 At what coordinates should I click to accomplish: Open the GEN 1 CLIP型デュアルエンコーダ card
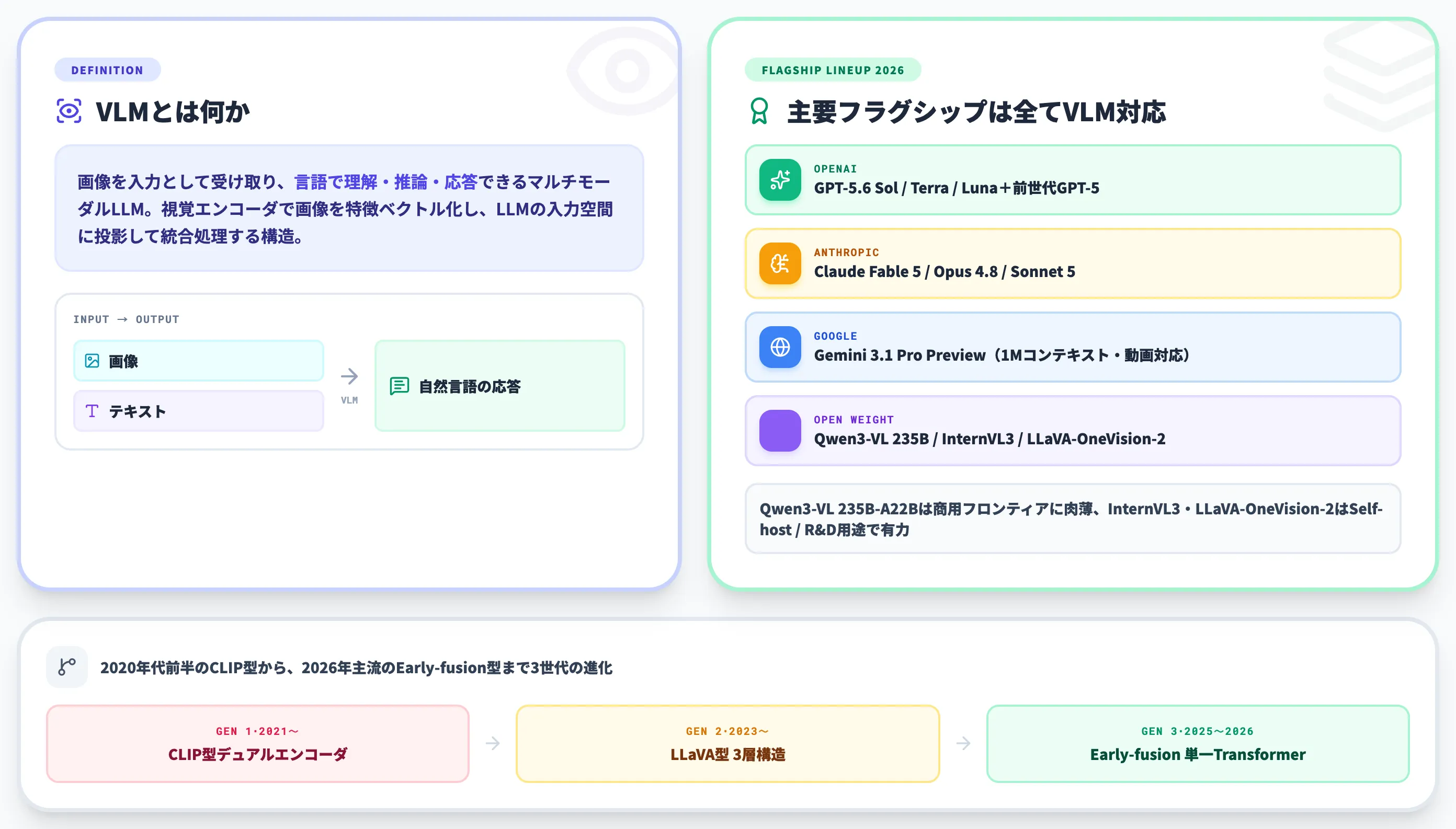[x=257, y=744]
